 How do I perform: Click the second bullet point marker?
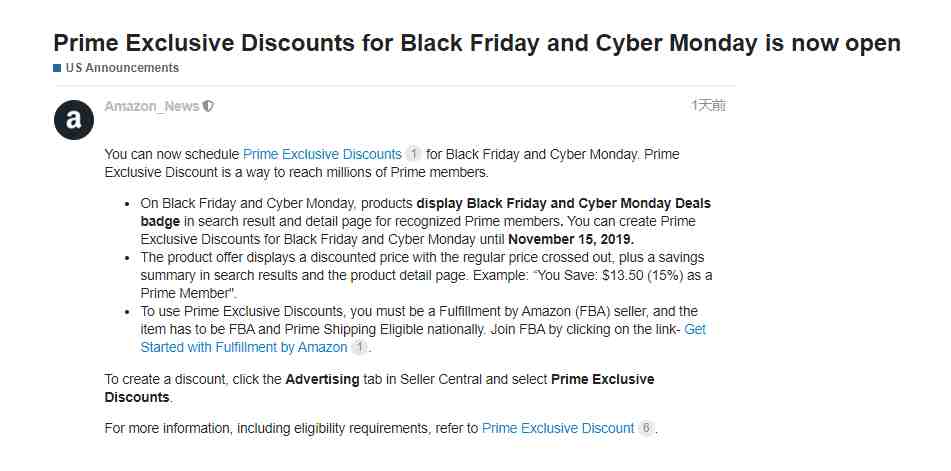[127, 258]
